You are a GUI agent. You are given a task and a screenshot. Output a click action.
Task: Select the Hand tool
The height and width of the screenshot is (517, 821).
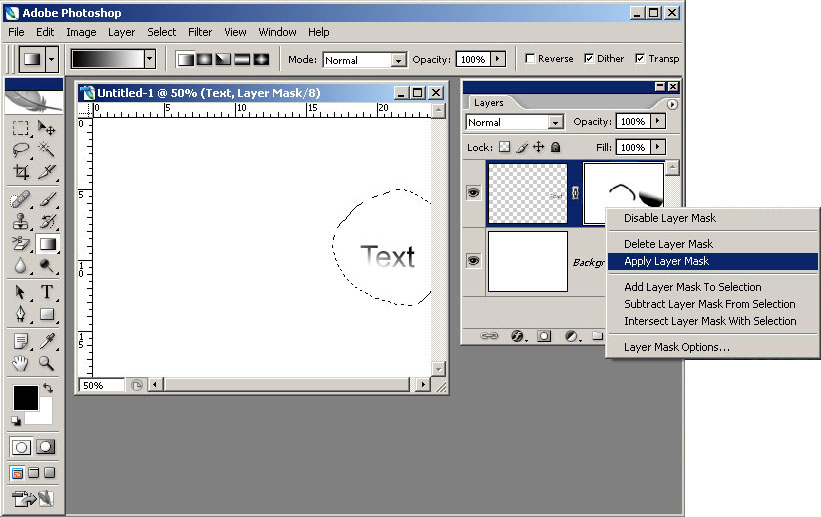tap(20, 363)
